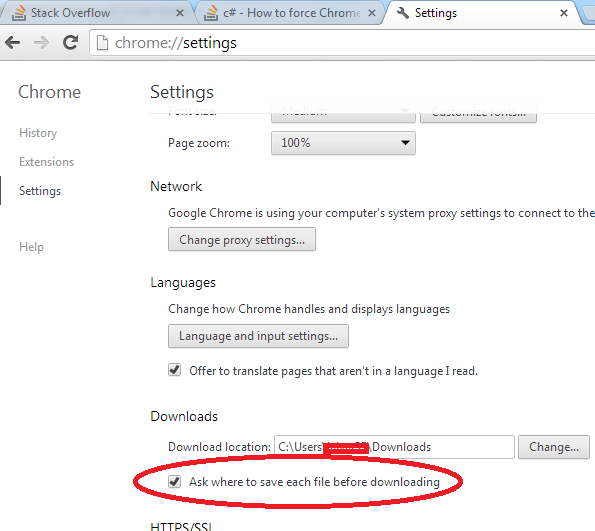Click the page icon in the address bar

click(x=102, y=43)
